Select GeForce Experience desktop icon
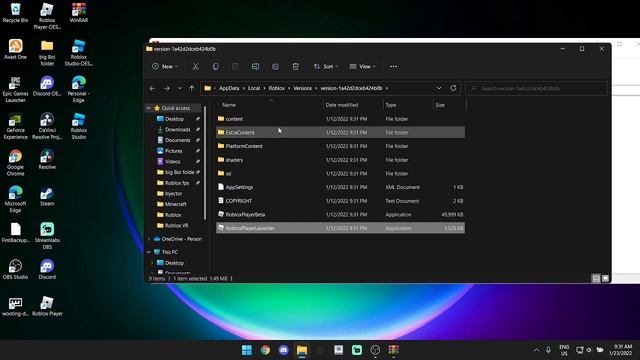The width and height of the screenshot is (640, 360). (16, 127)
